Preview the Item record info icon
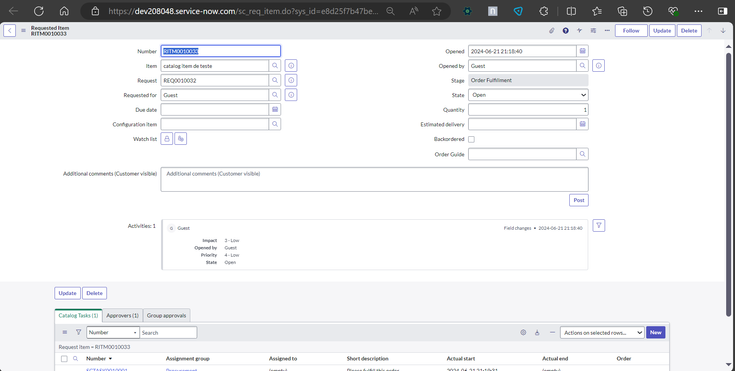Image resolution: width=735 pixels, height=371 pixels. (291, 66)
